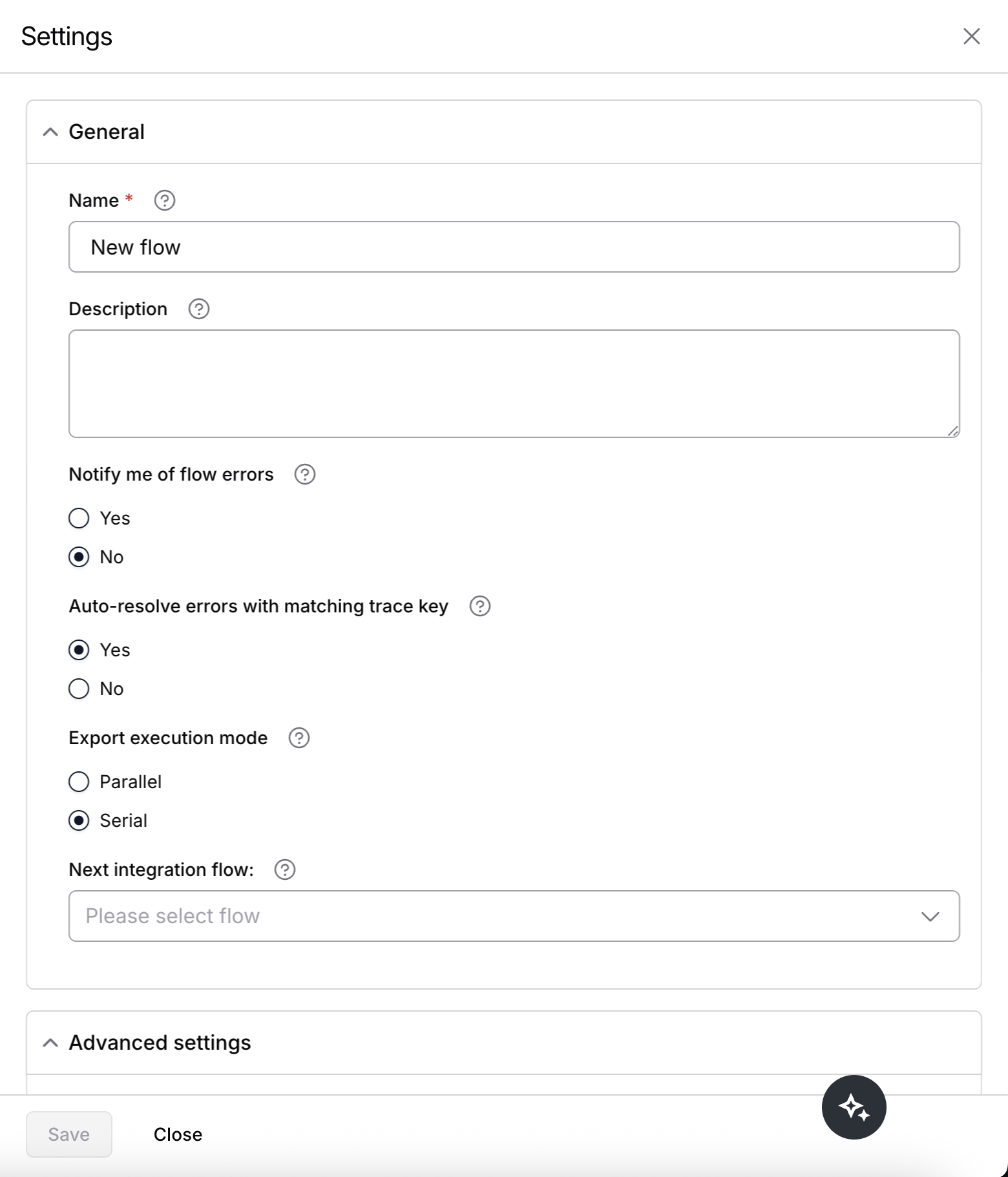The width and height of the screenshot is (1008, 1177).
Task: Click the Close button
Action: tap(178, 1134)
